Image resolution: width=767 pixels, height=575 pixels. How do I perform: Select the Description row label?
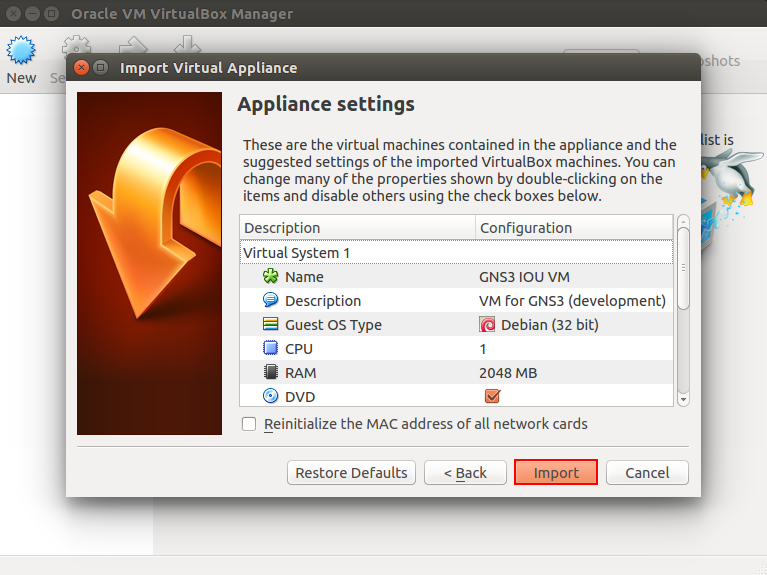[x=323, y=301]
